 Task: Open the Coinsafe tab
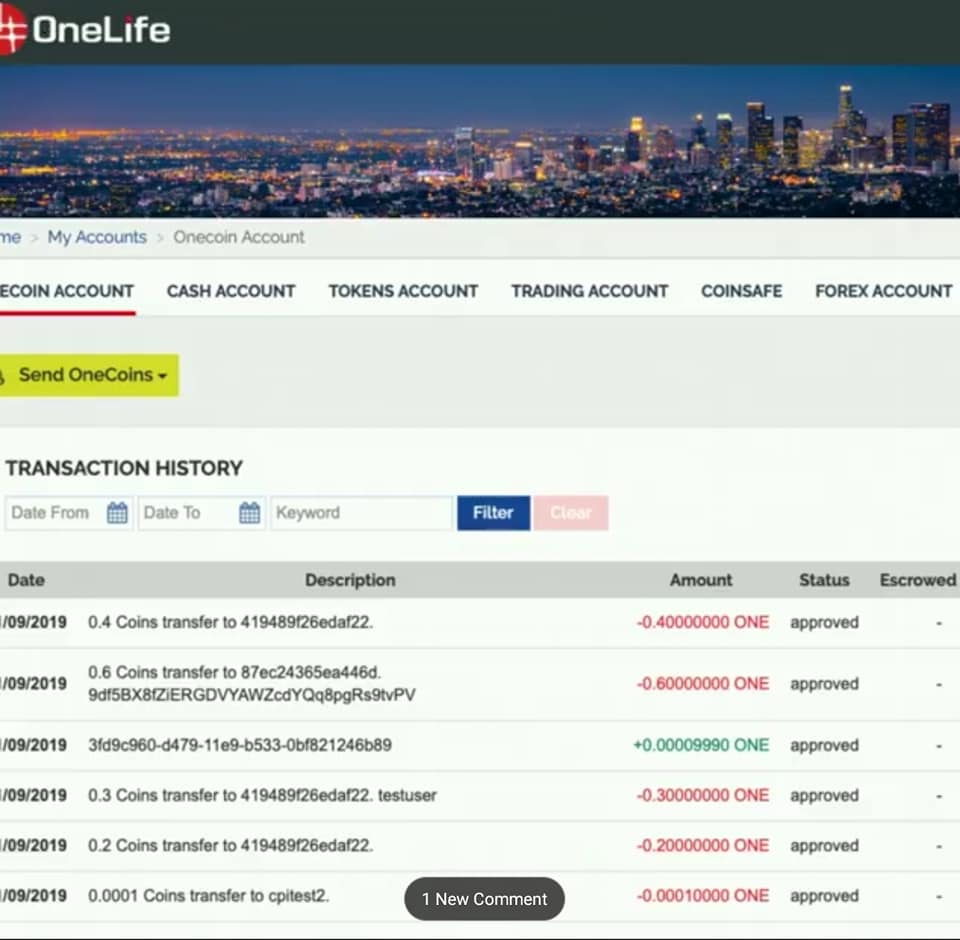coord(741,291)
